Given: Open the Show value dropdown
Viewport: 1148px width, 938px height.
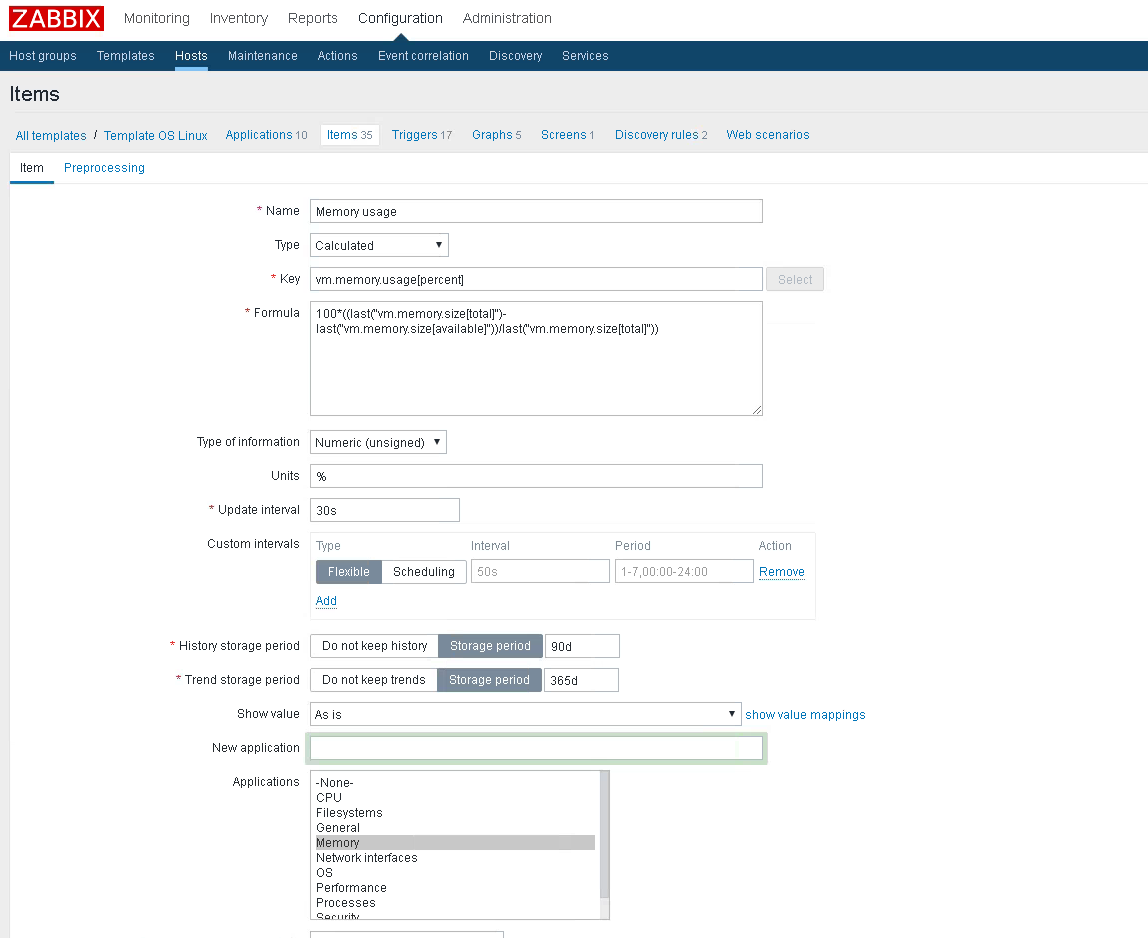Looking at the screenshot, I should coord(526,714).
